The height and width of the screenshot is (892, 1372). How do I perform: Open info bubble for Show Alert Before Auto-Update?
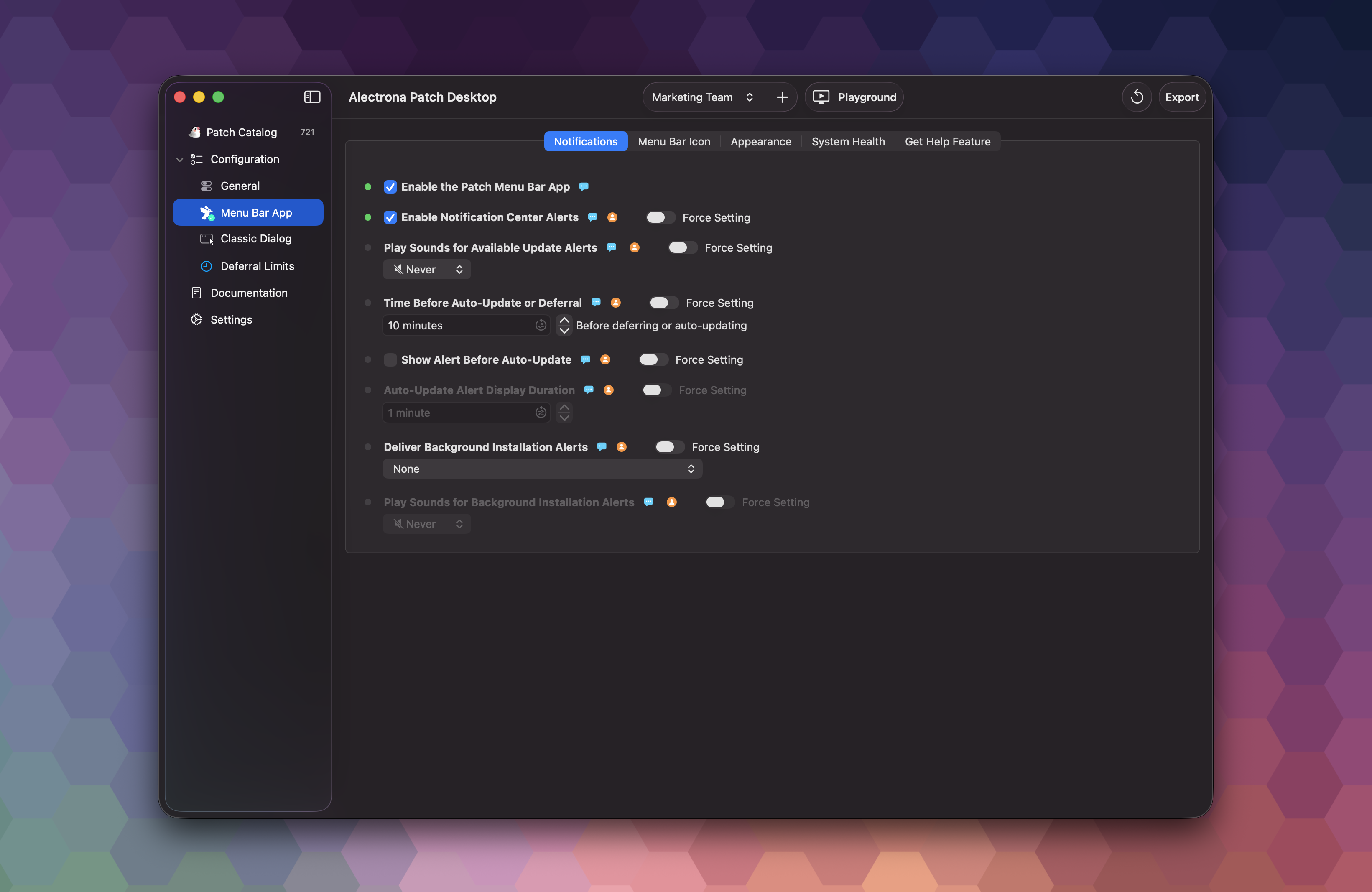pyautogui.click(x=585, y=359)
